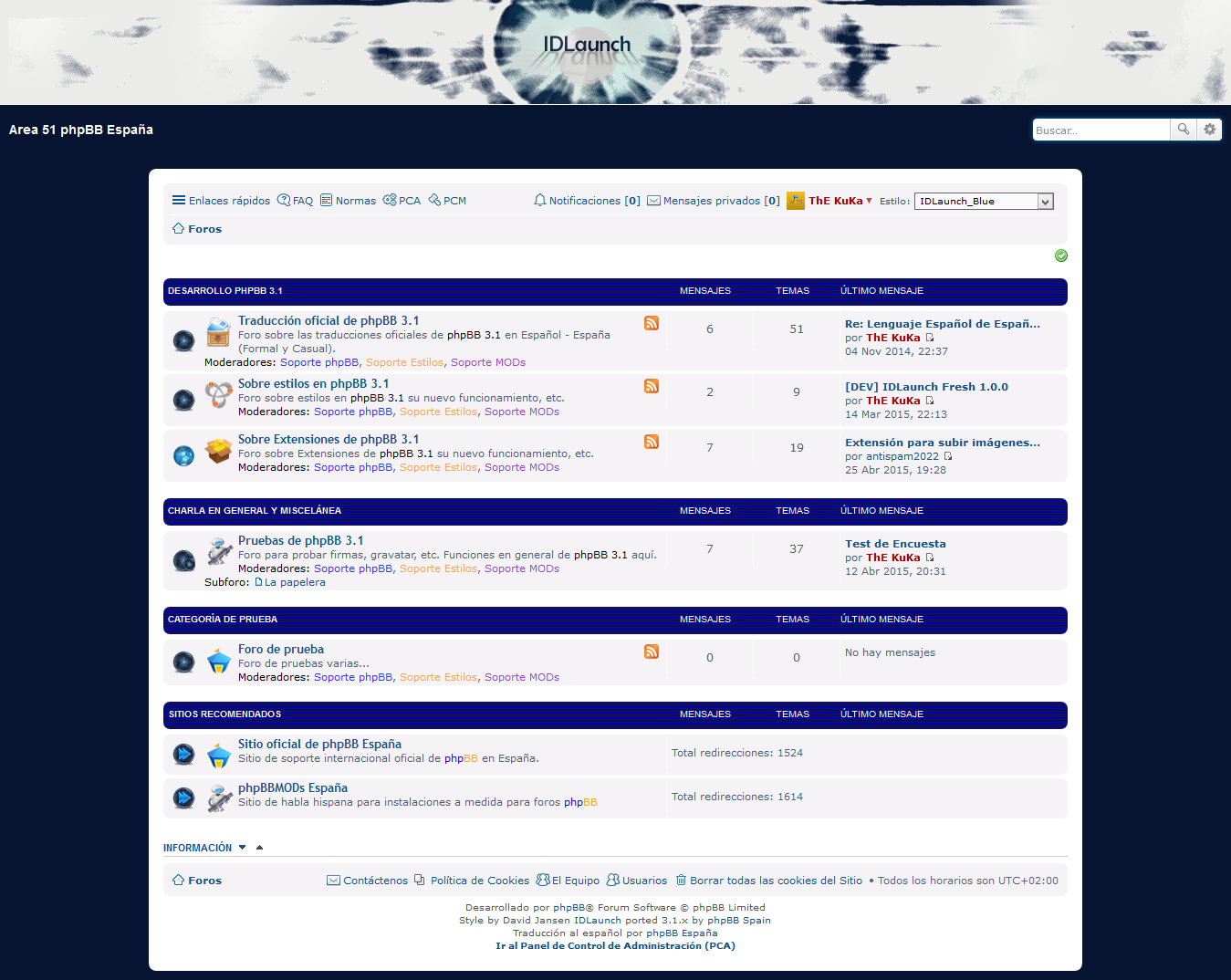Open advanced search gear icon
This screenshot has height=980, width=1231.
1209,130
